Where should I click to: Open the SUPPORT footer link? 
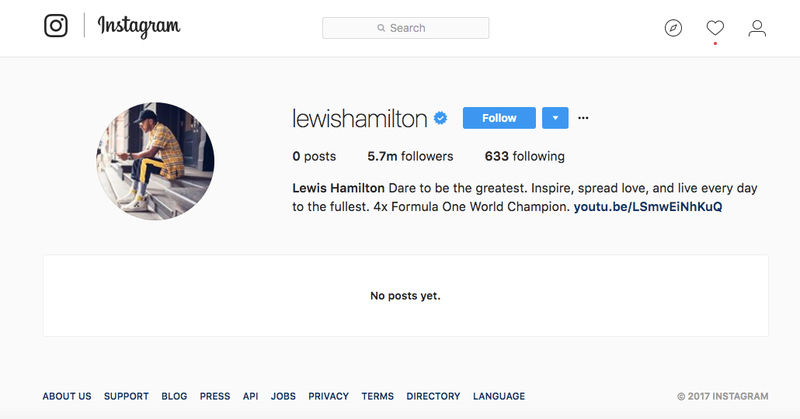point(127,396)
